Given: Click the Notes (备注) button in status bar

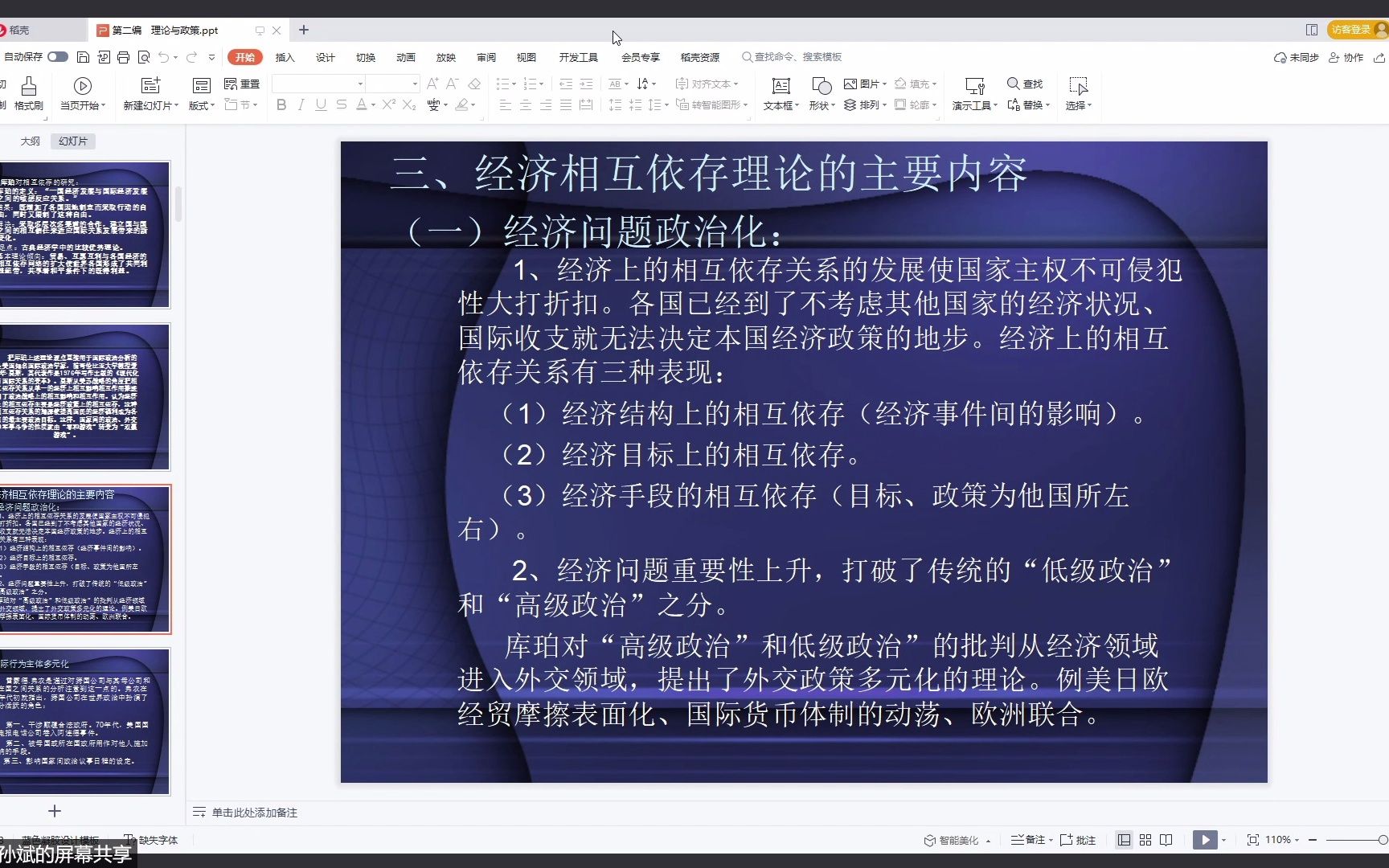Looking at the screenshot, I should tap(1031, 840).
